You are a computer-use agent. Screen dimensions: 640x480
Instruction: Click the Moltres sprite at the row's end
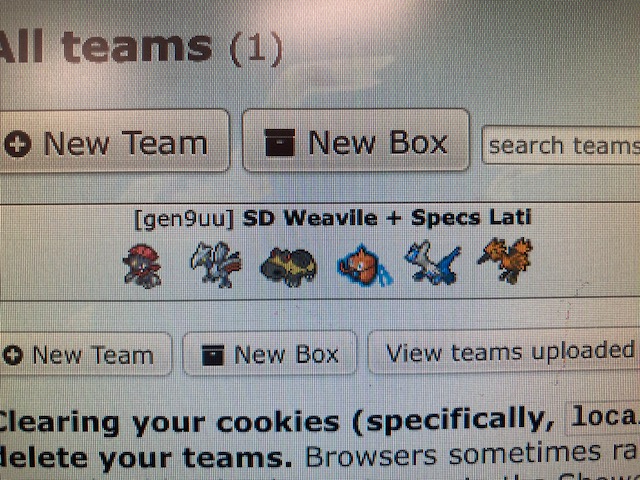506,260
